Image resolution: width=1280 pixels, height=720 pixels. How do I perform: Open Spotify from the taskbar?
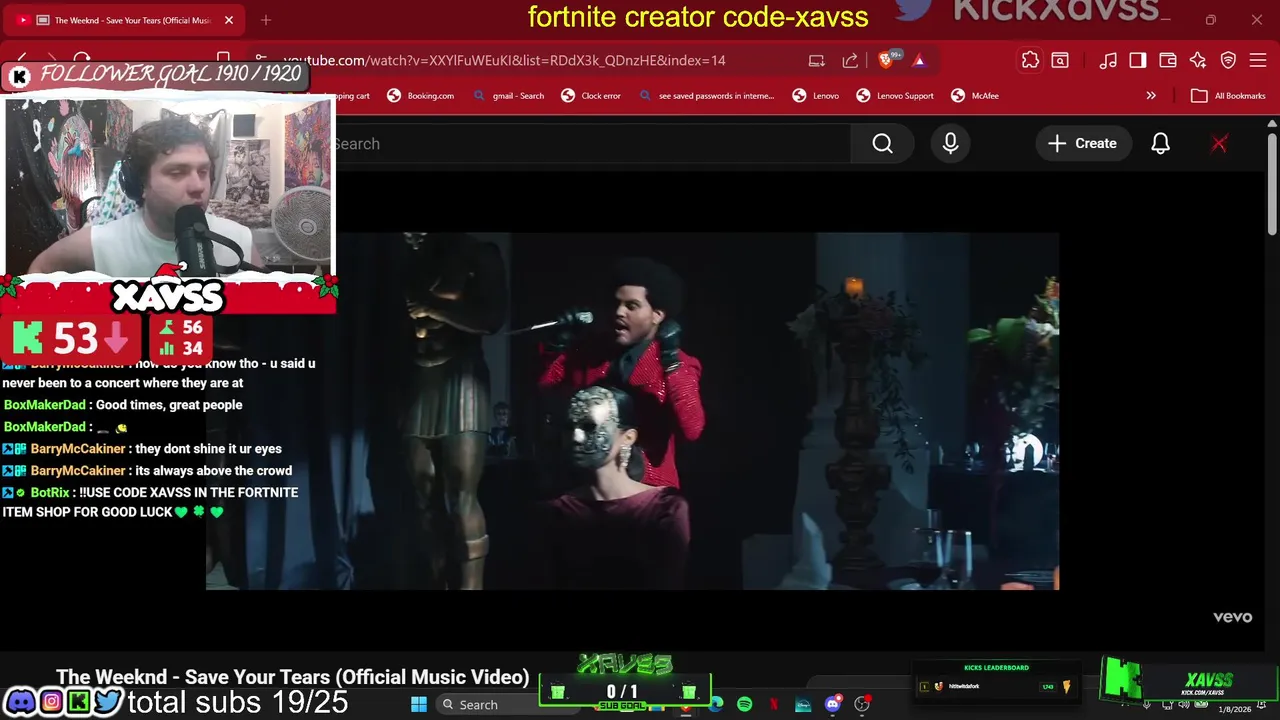(744, 705)
